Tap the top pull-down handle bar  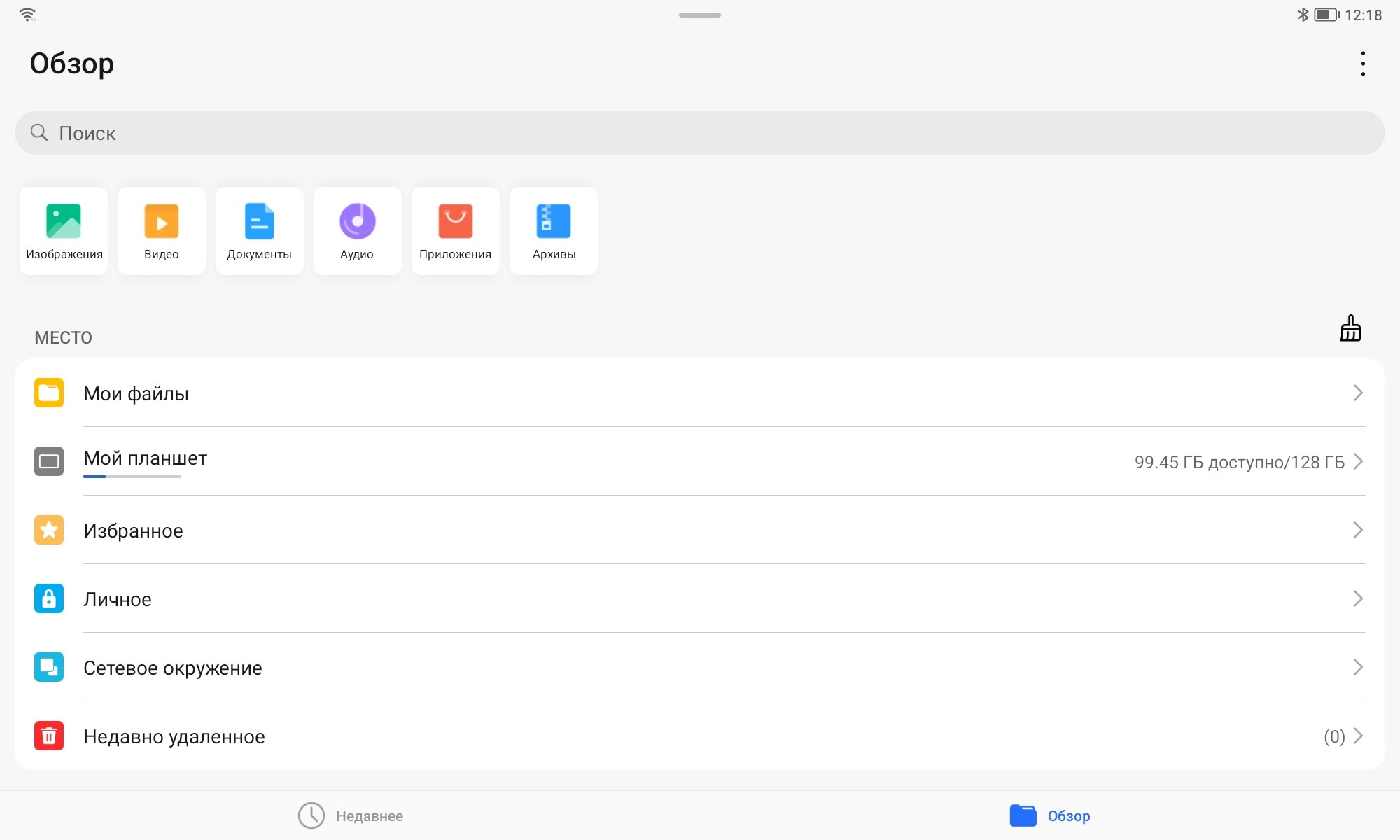coord(699,15)
